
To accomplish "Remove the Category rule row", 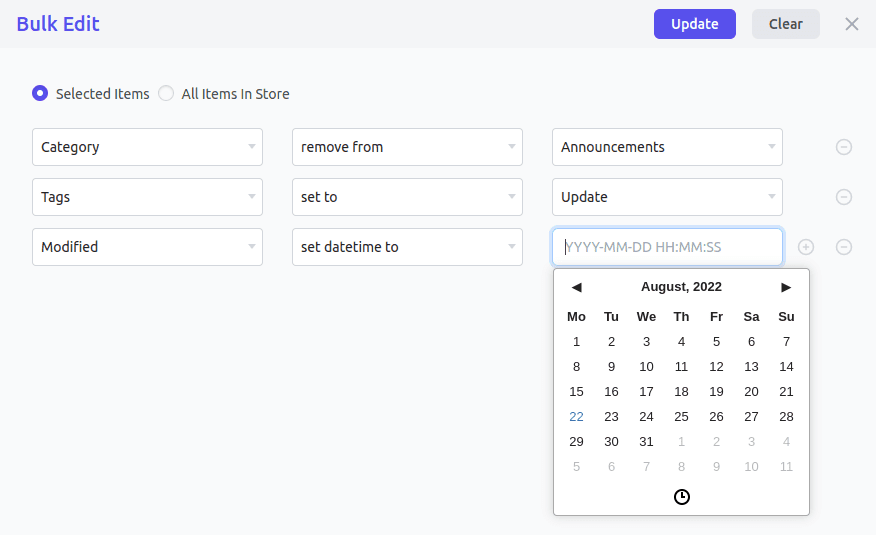I will click(x=844, y=147).
